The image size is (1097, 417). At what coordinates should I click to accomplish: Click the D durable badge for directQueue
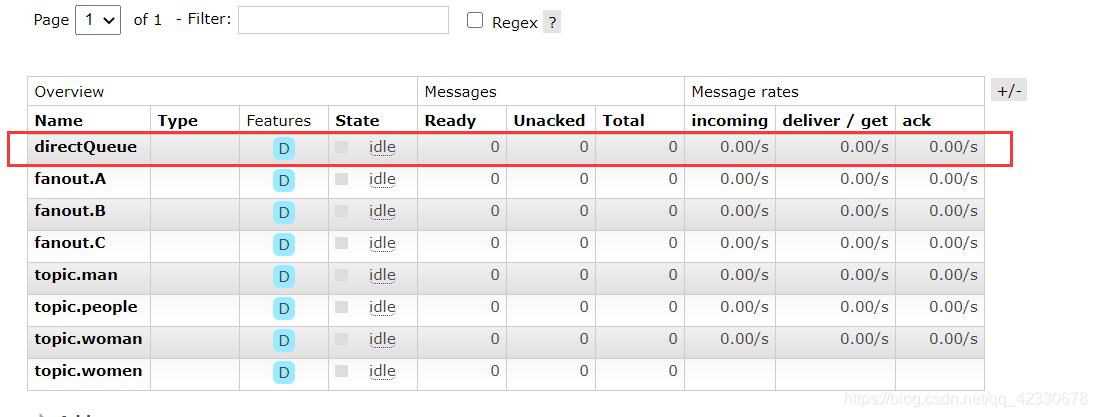click(283, 149)
